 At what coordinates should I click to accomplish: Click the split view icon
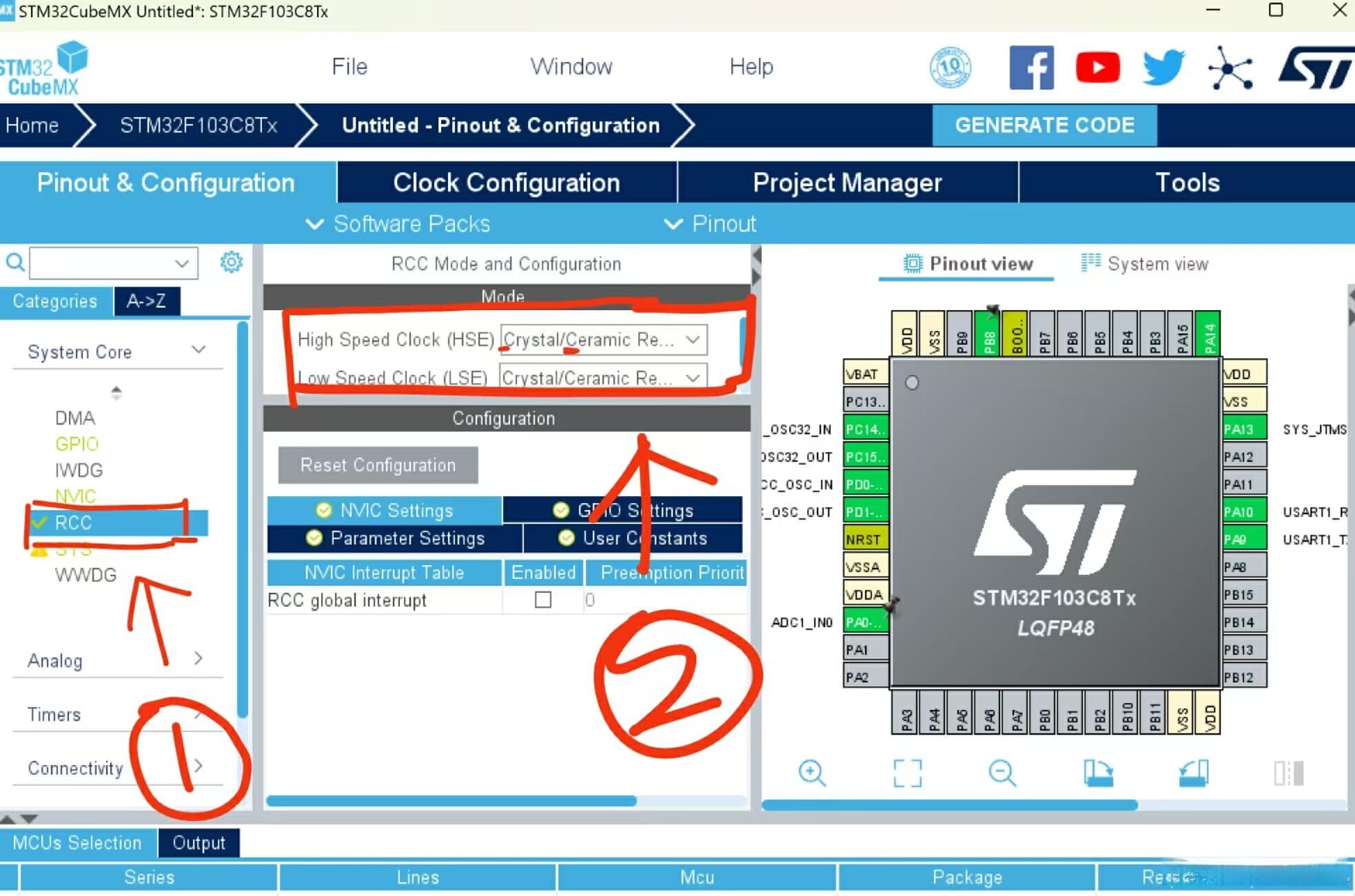(x=1288, y=773)
